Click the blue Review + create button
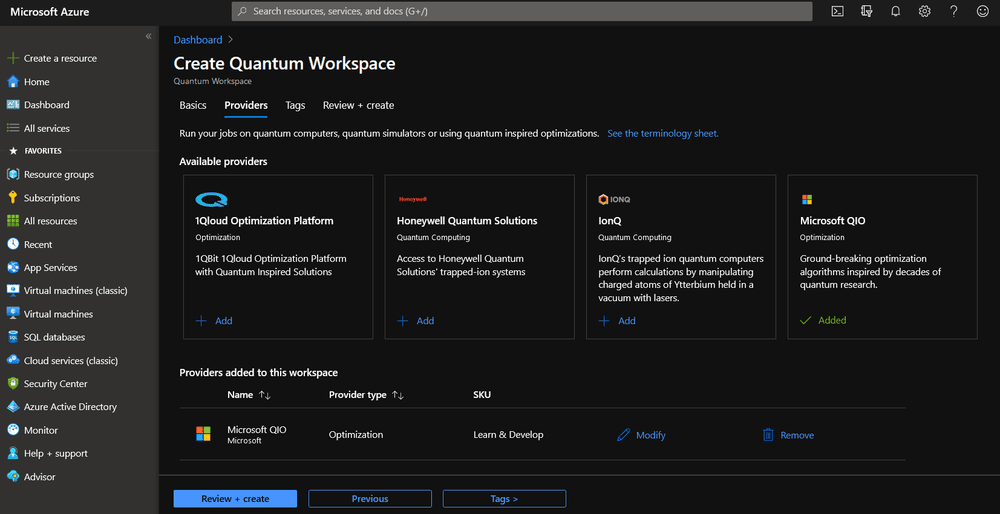This screenshot has width=1000, height=514. click(235, 499)
